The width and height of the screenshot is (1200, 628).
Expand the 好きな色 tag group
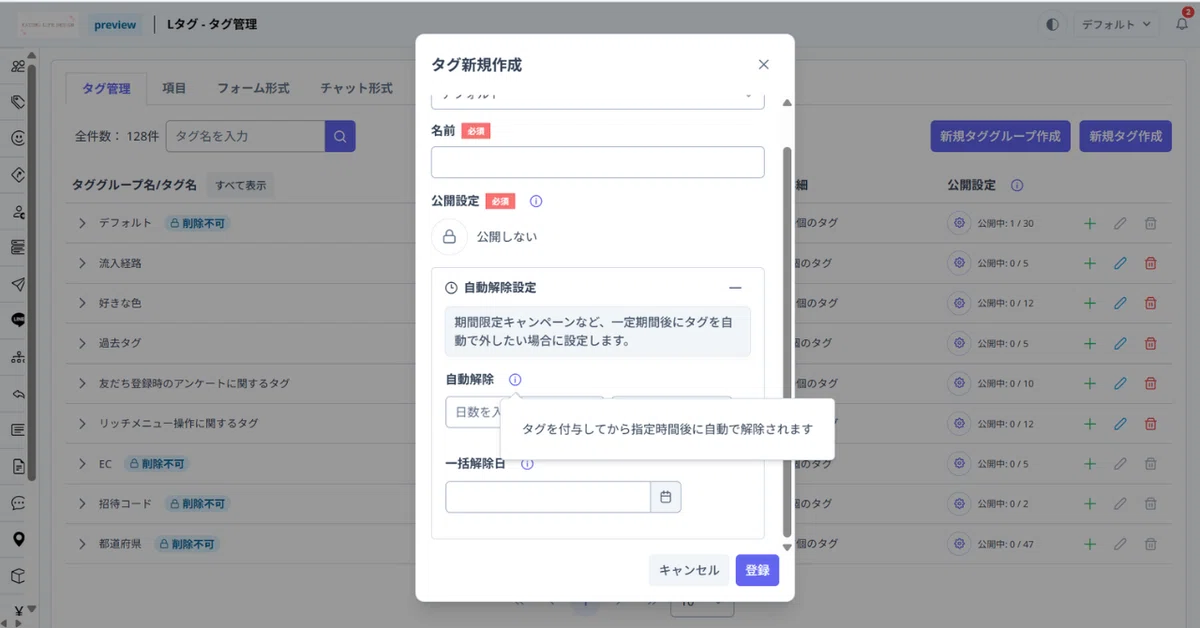click(83, 303)
